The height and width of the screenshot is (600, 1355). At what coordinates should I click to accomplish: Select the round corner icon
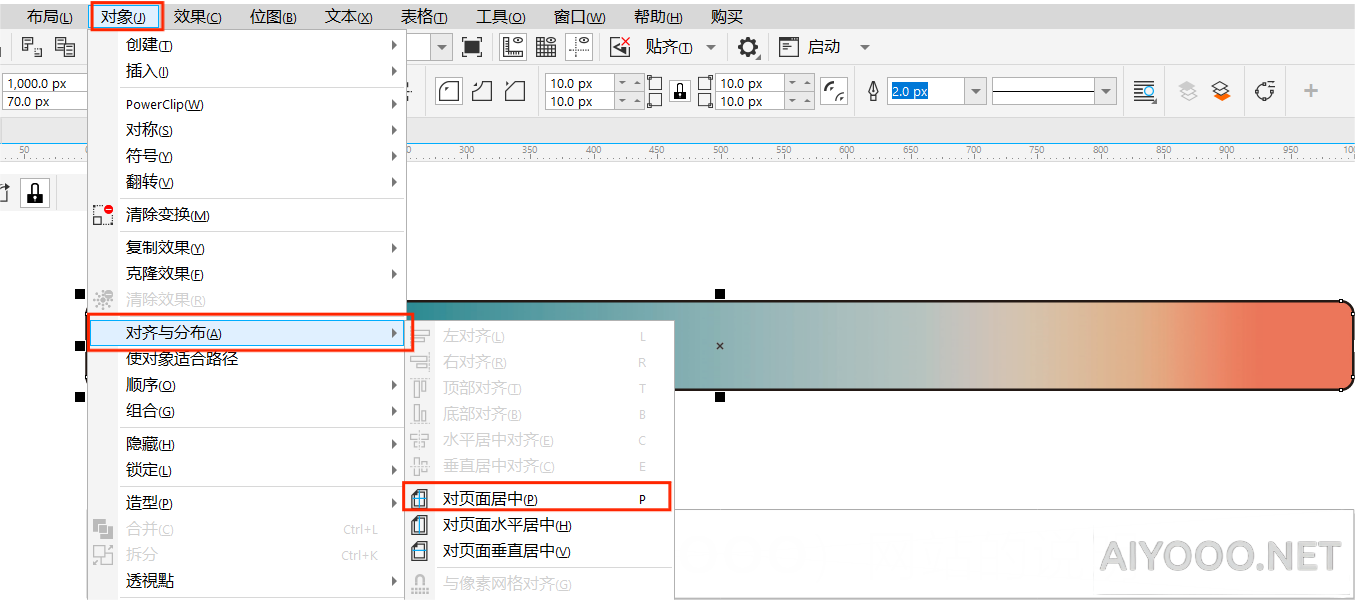click(450, 92)
